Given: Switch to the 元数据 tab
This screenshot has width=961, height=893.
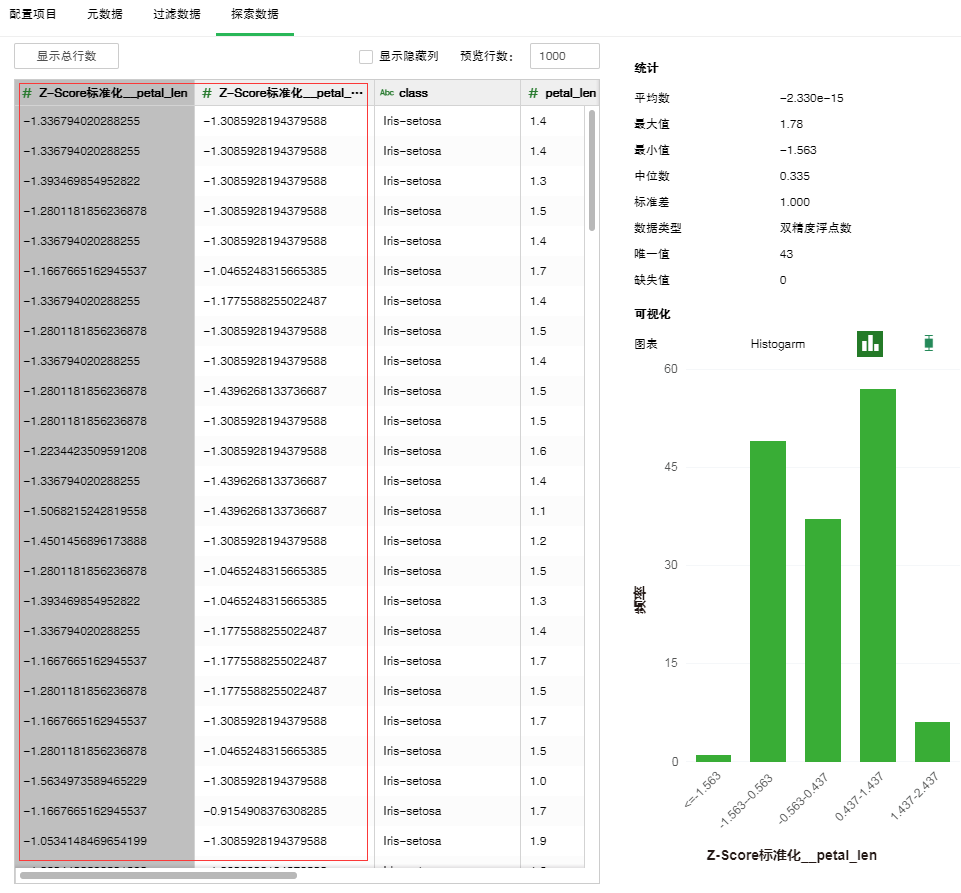Looking at the screenshot, I should 105,15.
